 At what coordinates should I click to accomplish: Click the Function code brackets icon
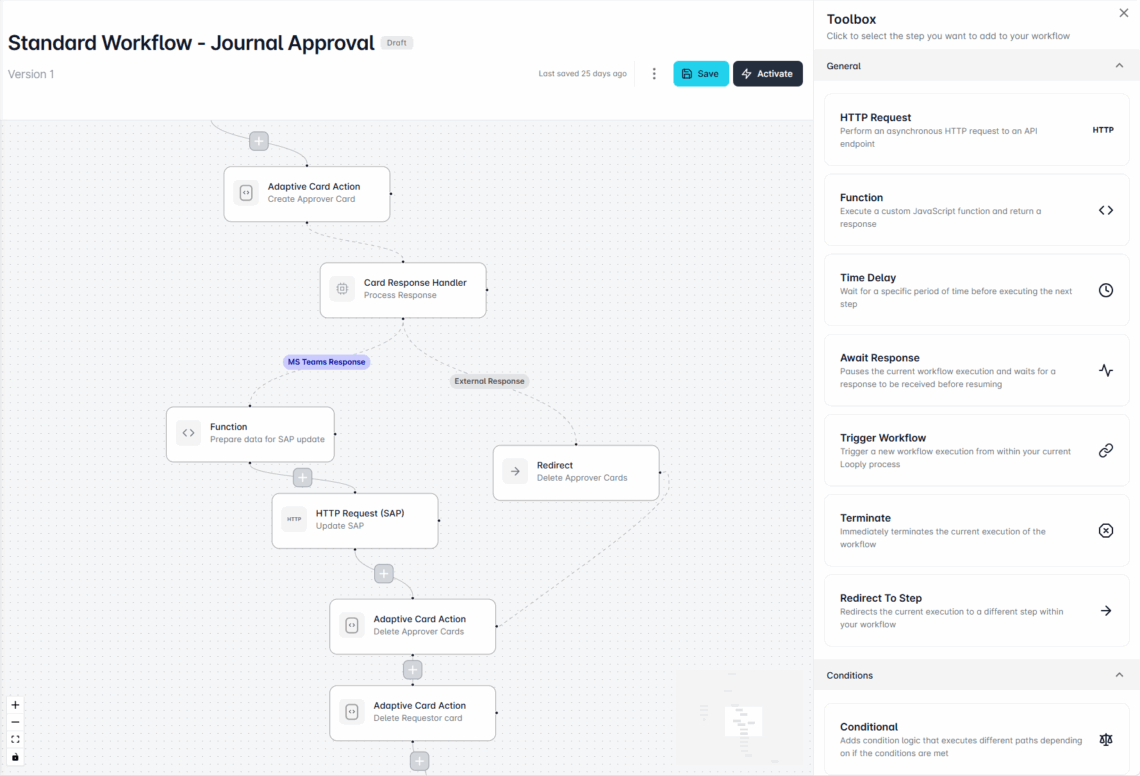point(1105,209)
